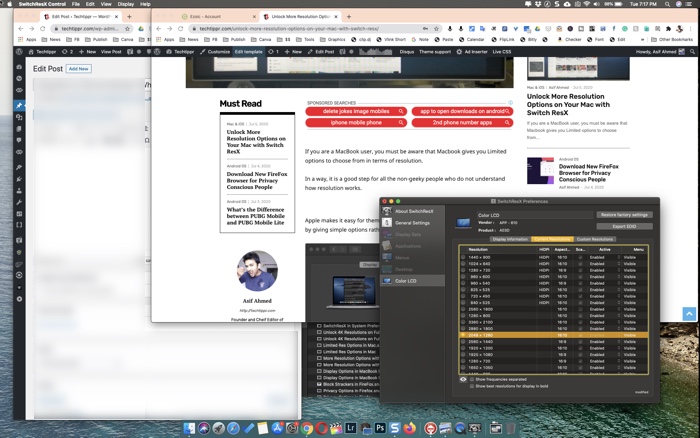Open Active dropdown for 1024 × 640 row

tap(604, 264)
